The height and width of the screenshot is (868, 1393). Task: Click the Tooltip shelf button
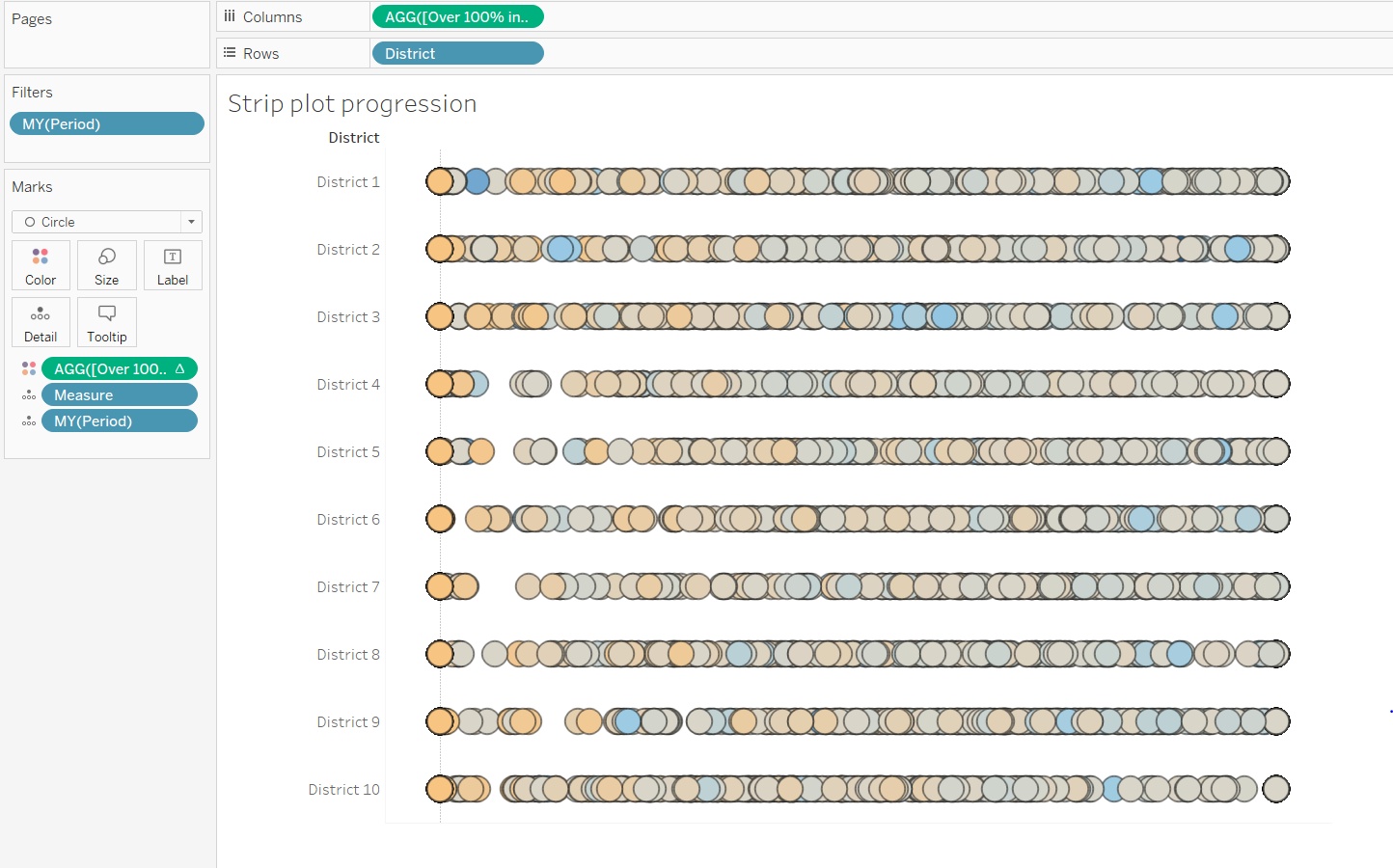click(106, 321)
